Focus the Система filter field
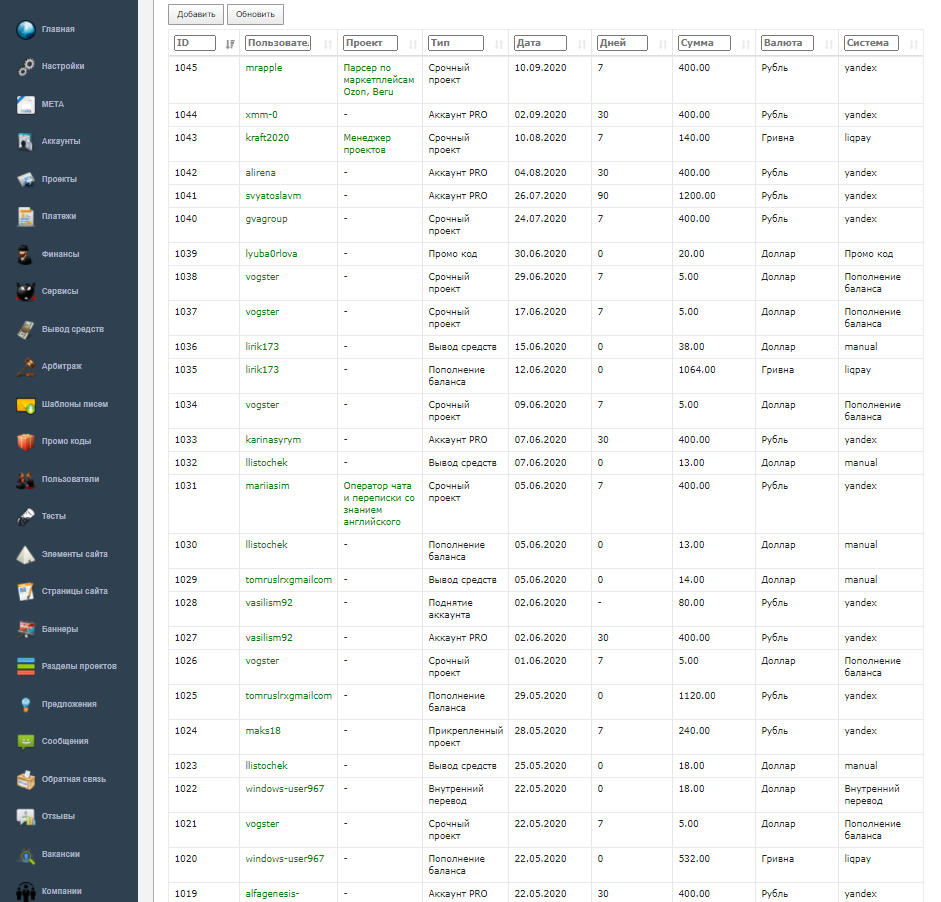 coord(871,43)
